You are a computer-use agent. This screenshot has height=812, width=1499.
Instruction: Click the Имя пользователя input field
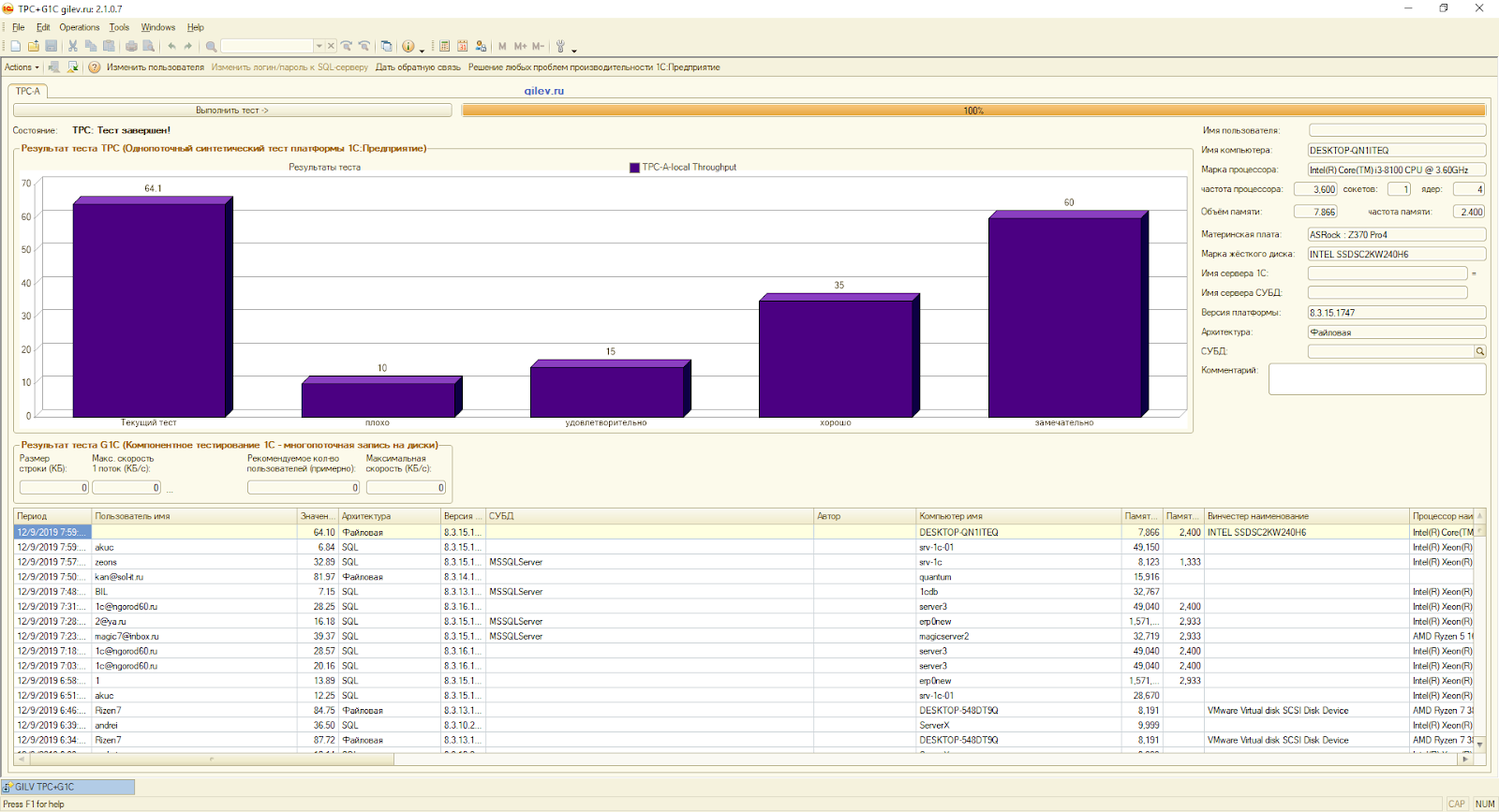coord(1397,130)
